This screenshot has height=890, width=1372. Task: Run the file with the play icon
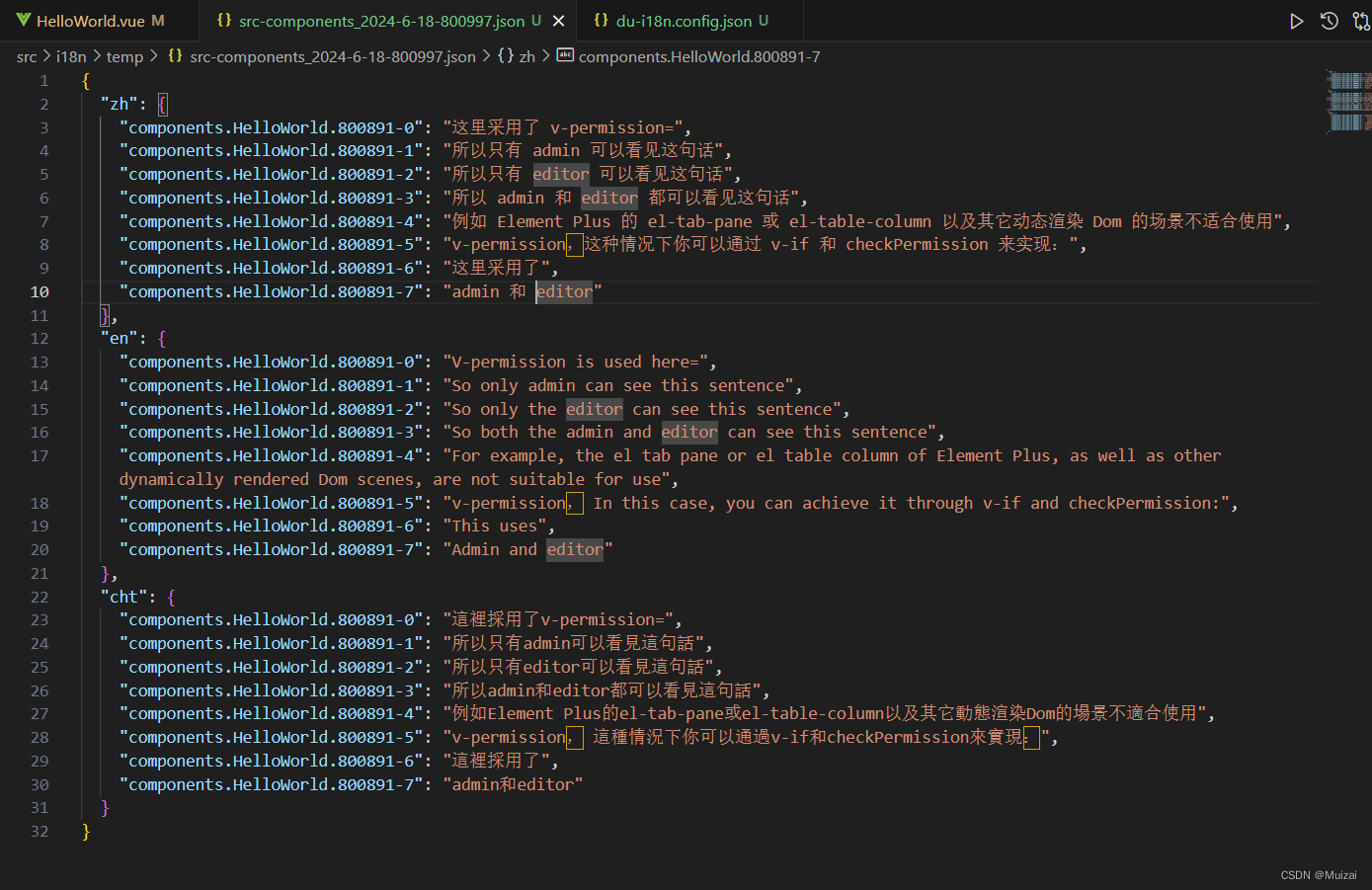1296,21
